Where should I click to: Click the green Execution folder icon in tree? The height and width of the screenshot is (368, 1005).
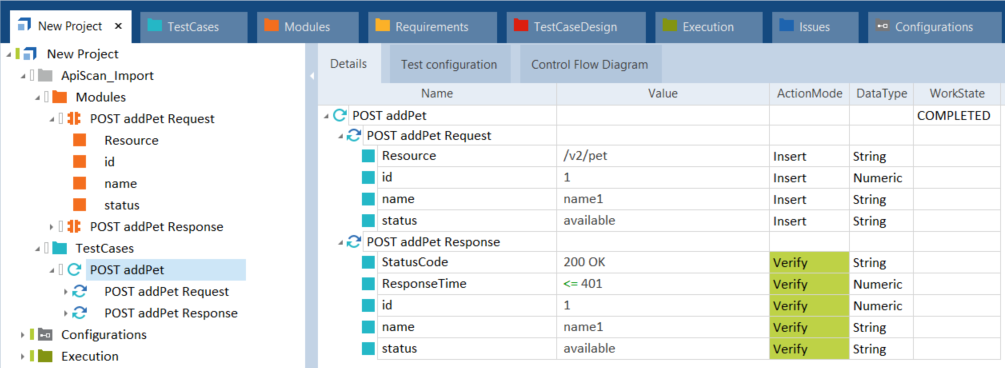[x=45, y=356]
